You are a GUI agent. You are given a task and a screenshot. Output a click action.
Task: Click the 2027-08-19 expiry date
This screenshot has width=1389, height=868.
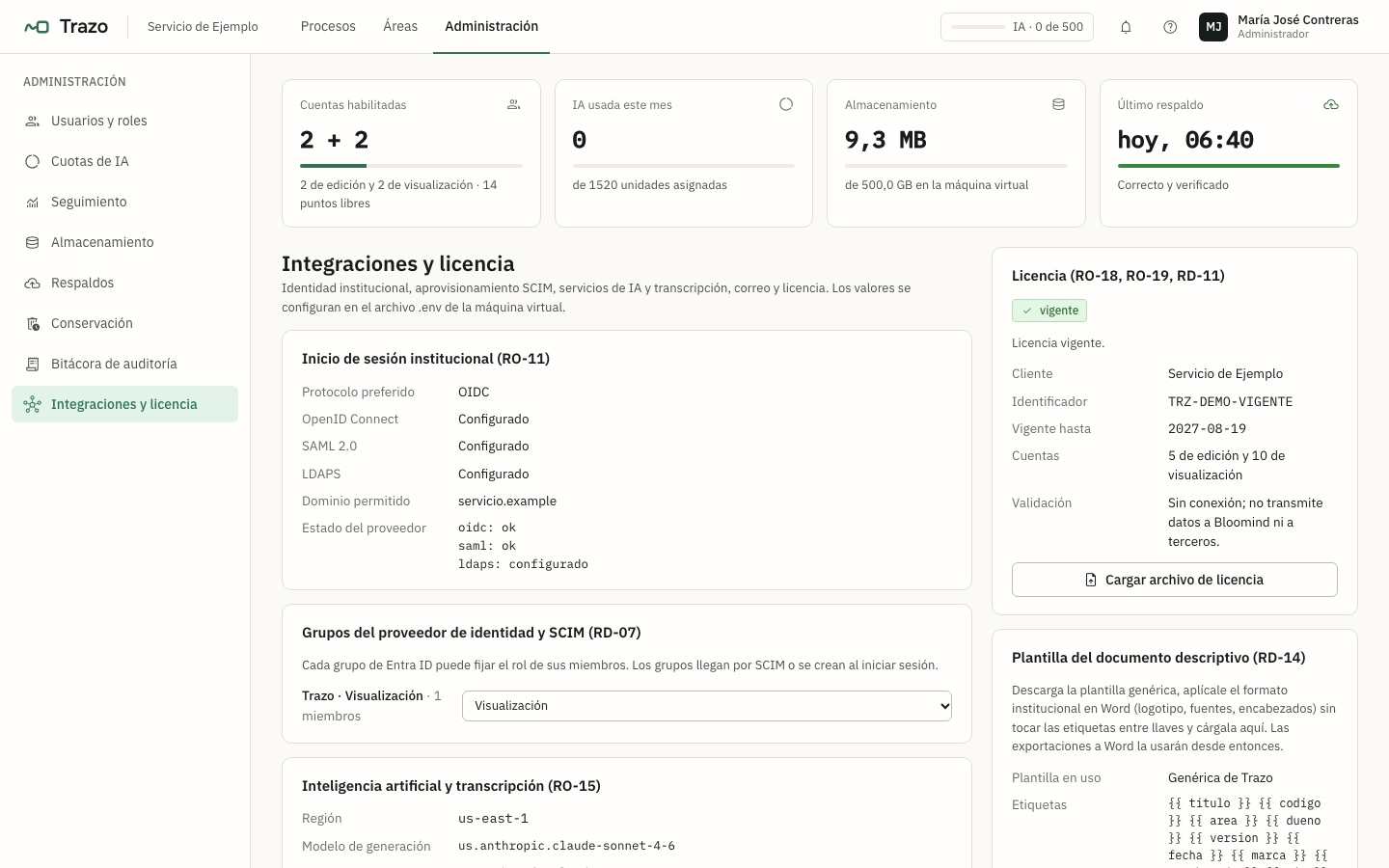1207,428
